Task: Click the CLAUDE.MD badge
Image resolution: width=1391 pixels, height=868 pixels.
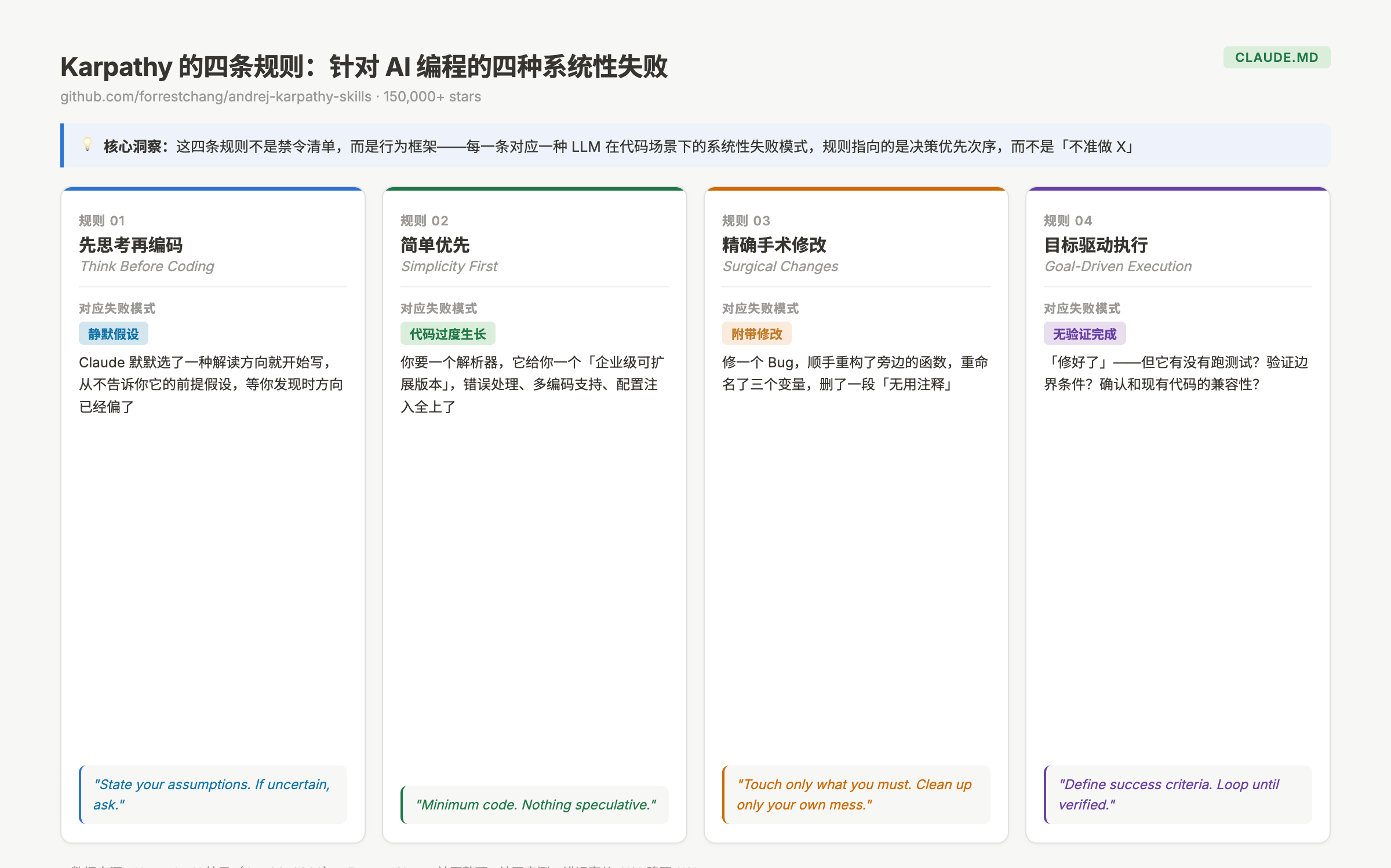Action: [x=1276, y=57]
